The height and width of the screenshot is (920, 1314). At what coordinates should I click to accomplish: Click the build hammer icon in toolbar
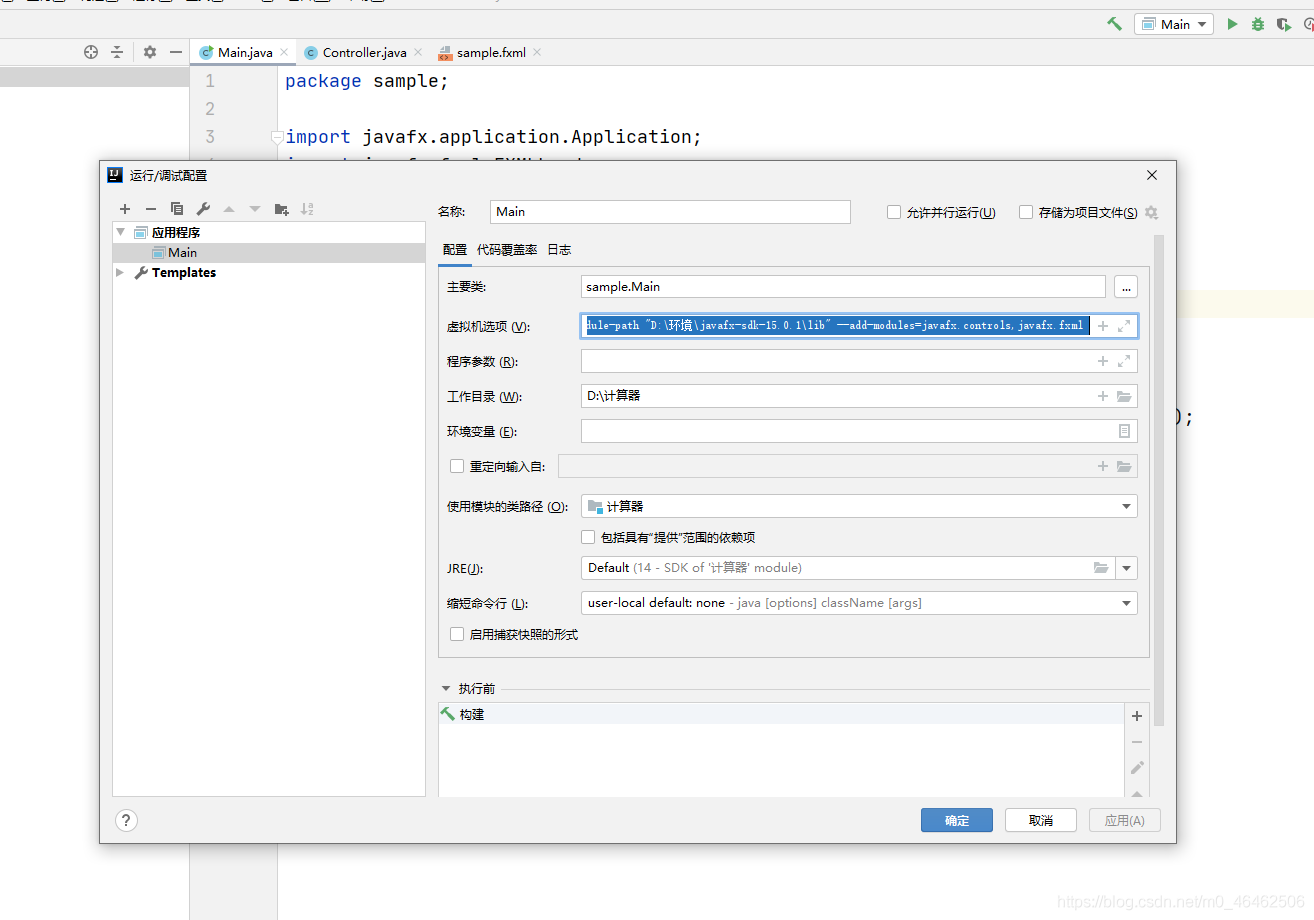(x=1114, y=24)
